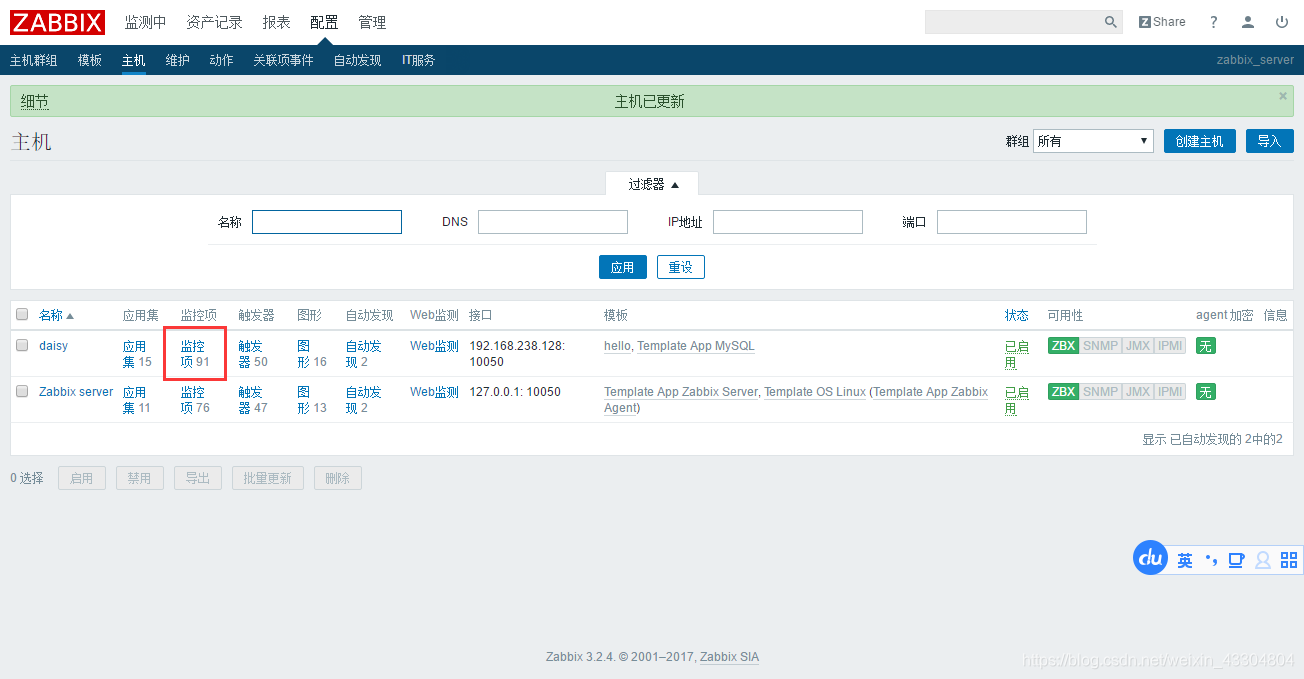Open the daisy host link
This screenshot has width=1304, height=679.
[x=53, y=346]
